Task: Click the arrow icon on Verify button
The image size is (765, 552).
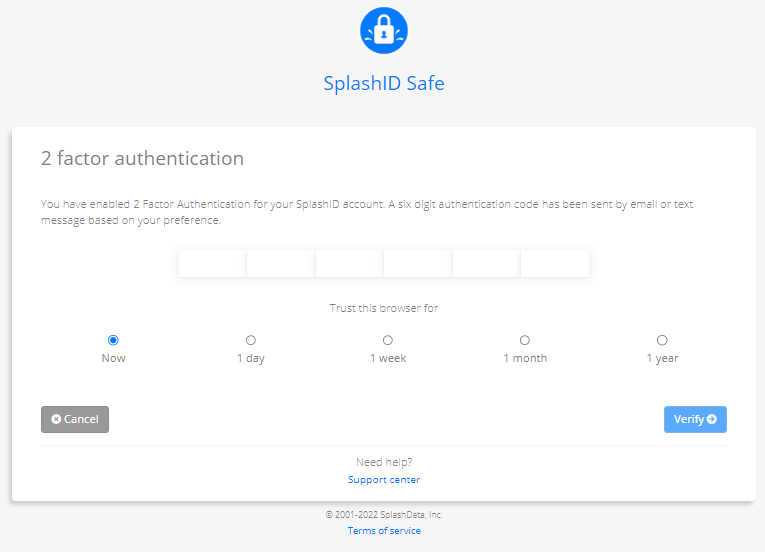Action: click(712, 419)
